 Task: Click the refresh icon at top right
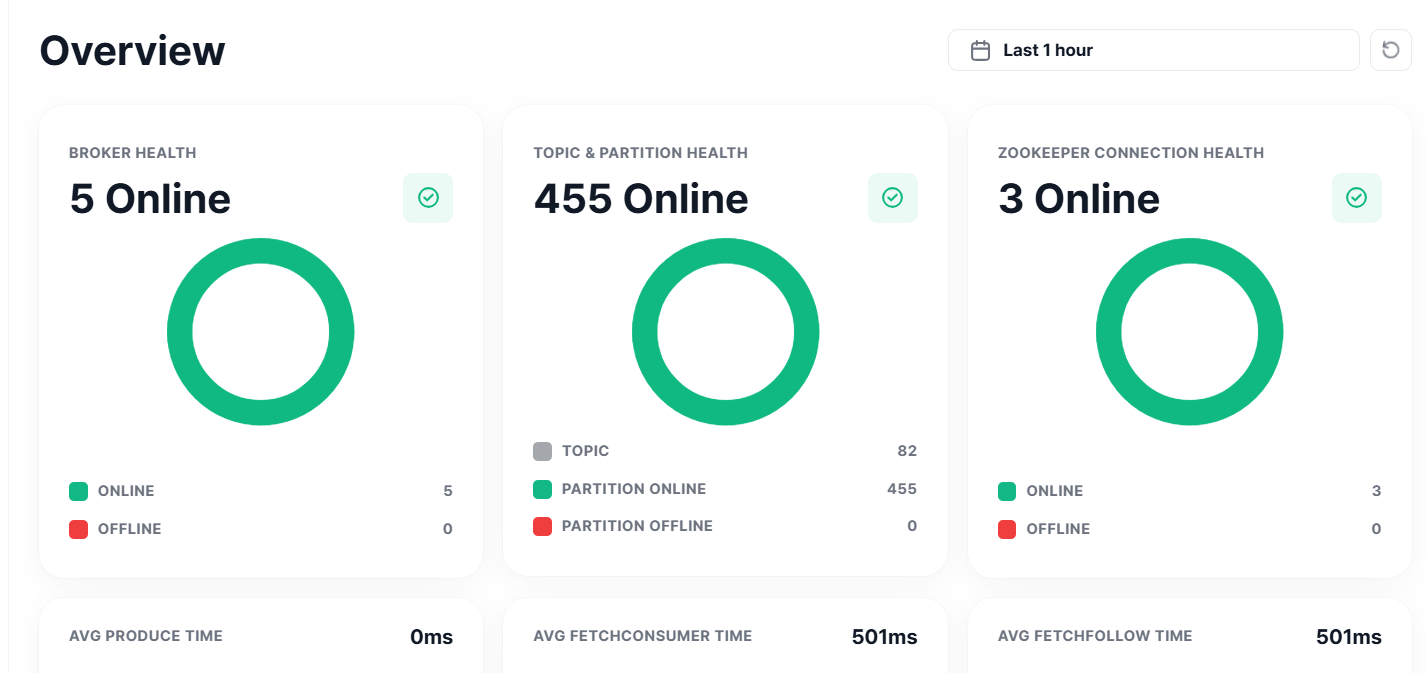tap(1390, 49)
